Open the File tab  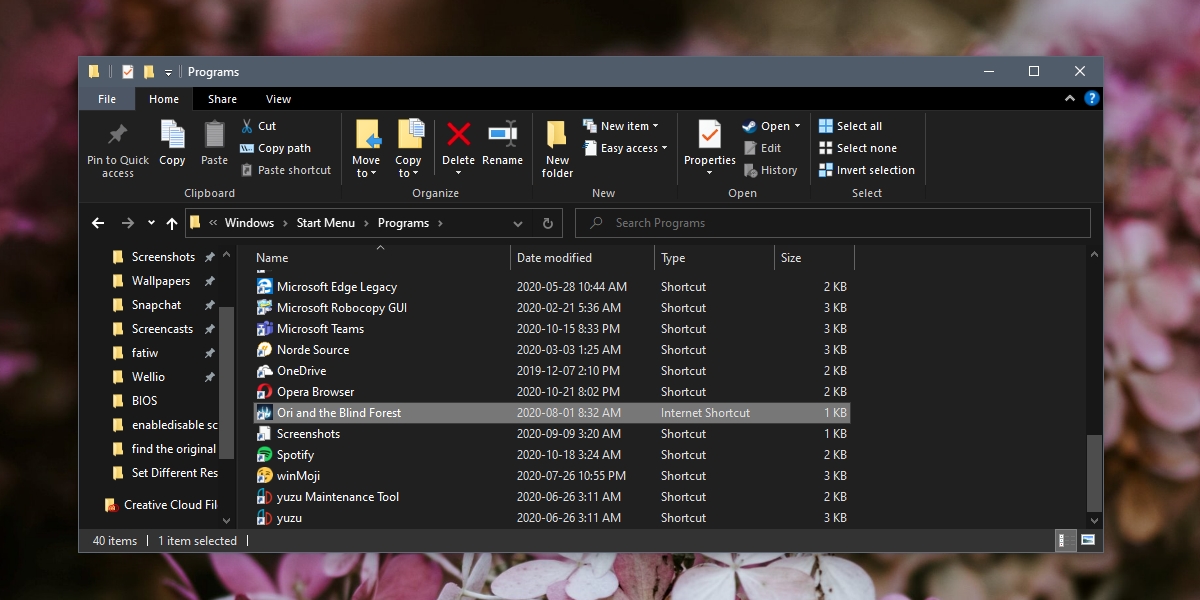(107, 99)
